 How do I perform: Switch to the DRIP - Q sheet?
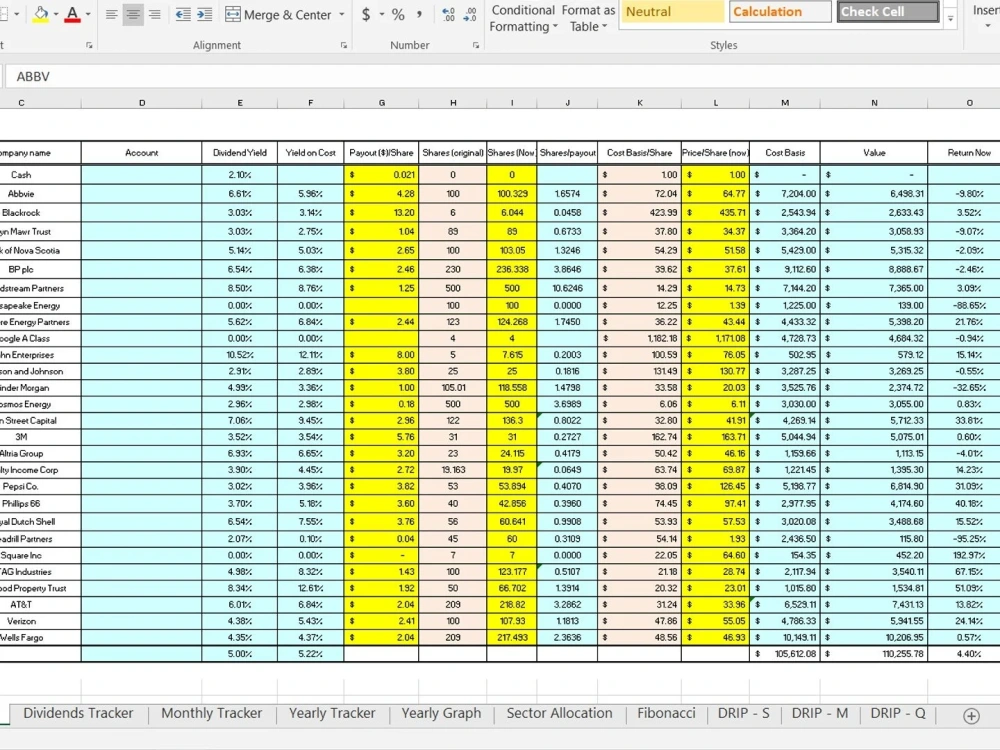(x=898, y=714)
